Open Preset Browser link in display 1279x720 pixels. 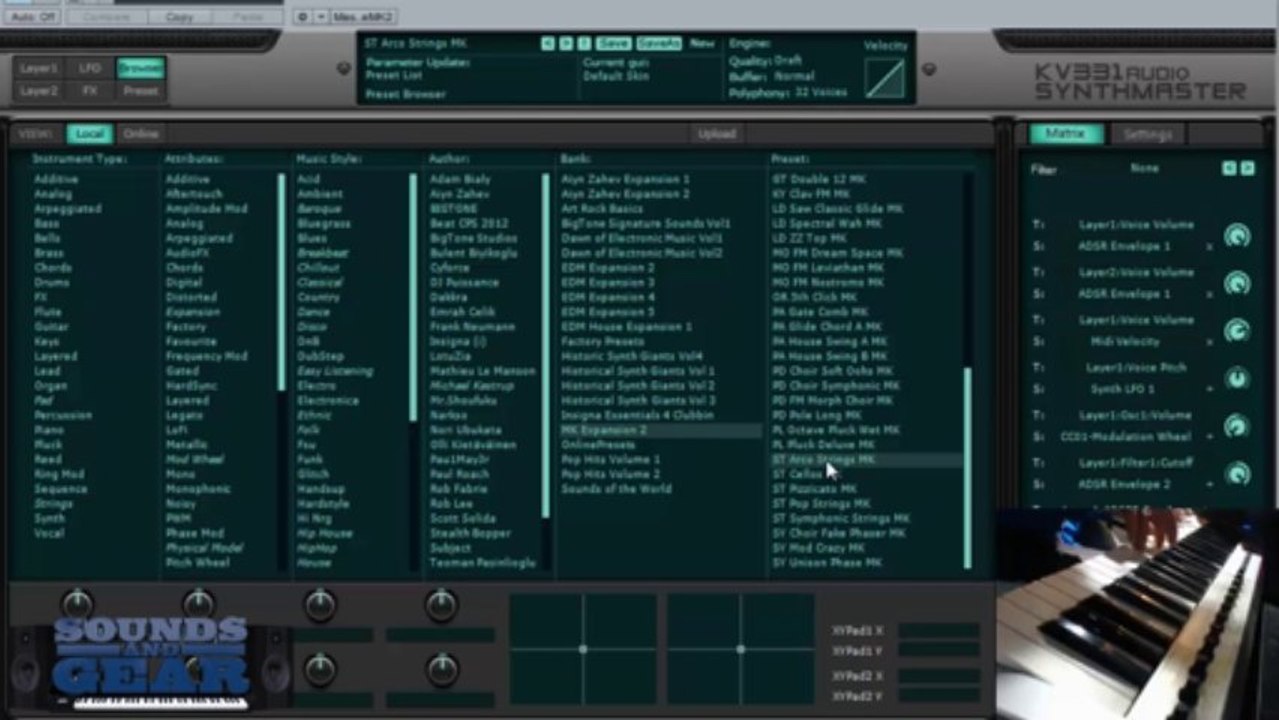pyautogui.click(x=406, y=94)
